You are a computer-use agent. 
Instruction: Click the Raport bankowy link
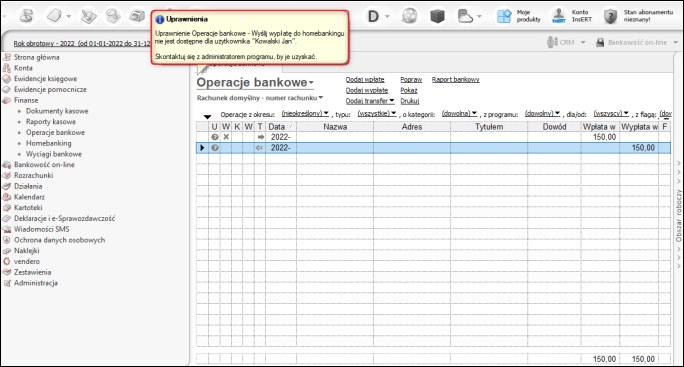[455, 79]
